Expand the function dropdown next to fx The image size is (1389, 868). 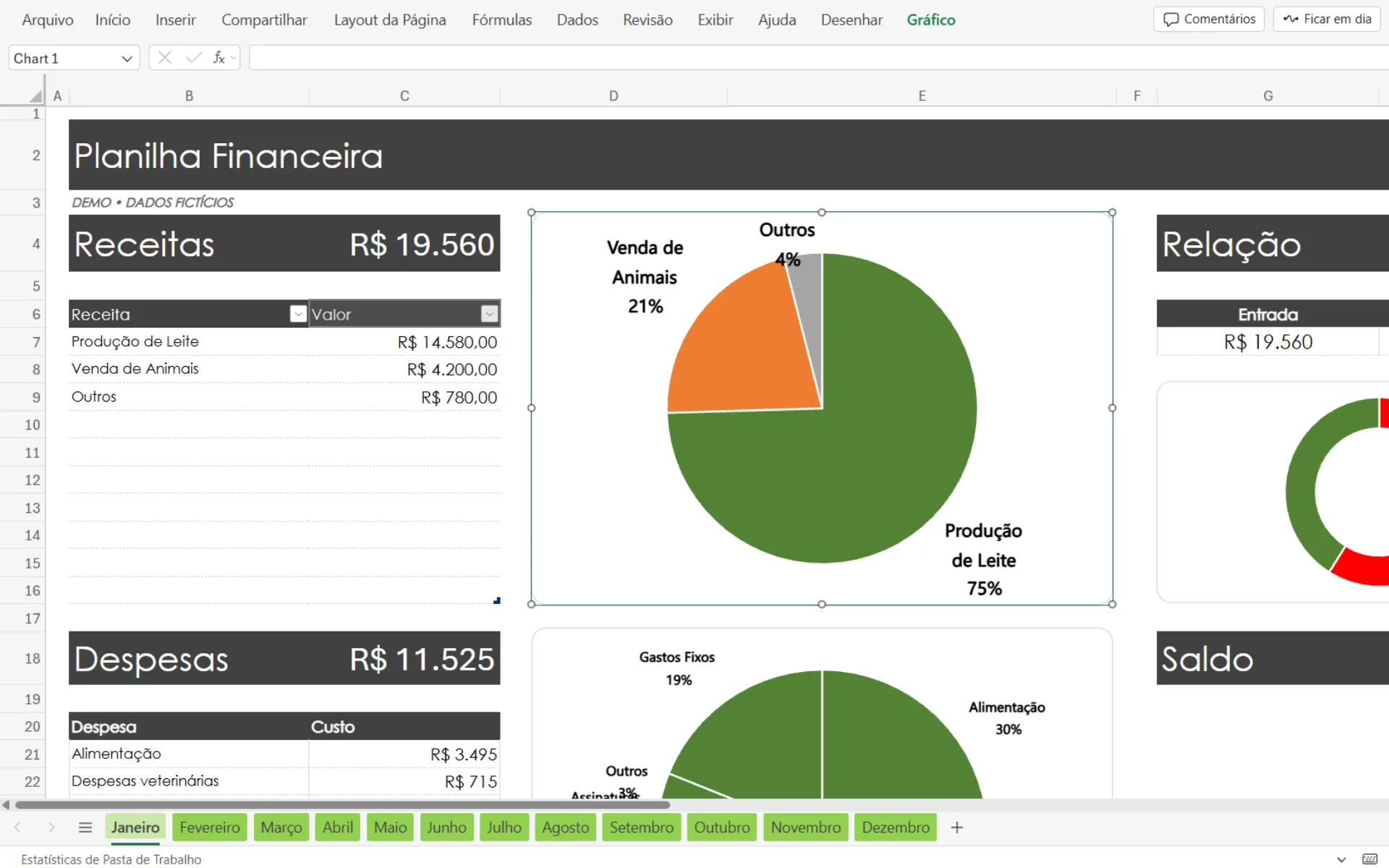tap(233, 58)
